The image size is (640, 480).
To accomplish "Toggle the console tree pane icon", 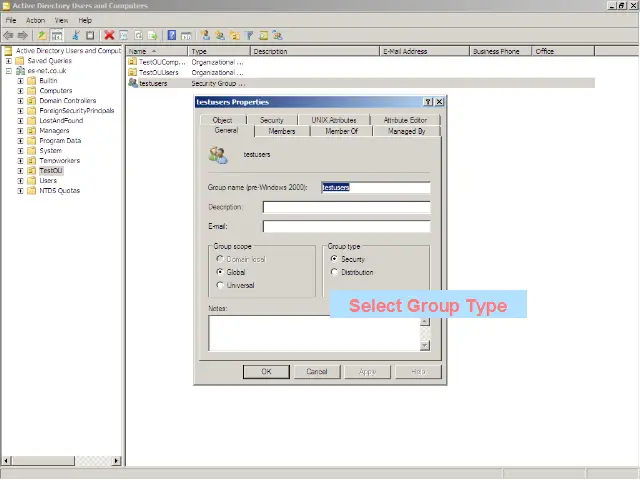I will (57, 36).
